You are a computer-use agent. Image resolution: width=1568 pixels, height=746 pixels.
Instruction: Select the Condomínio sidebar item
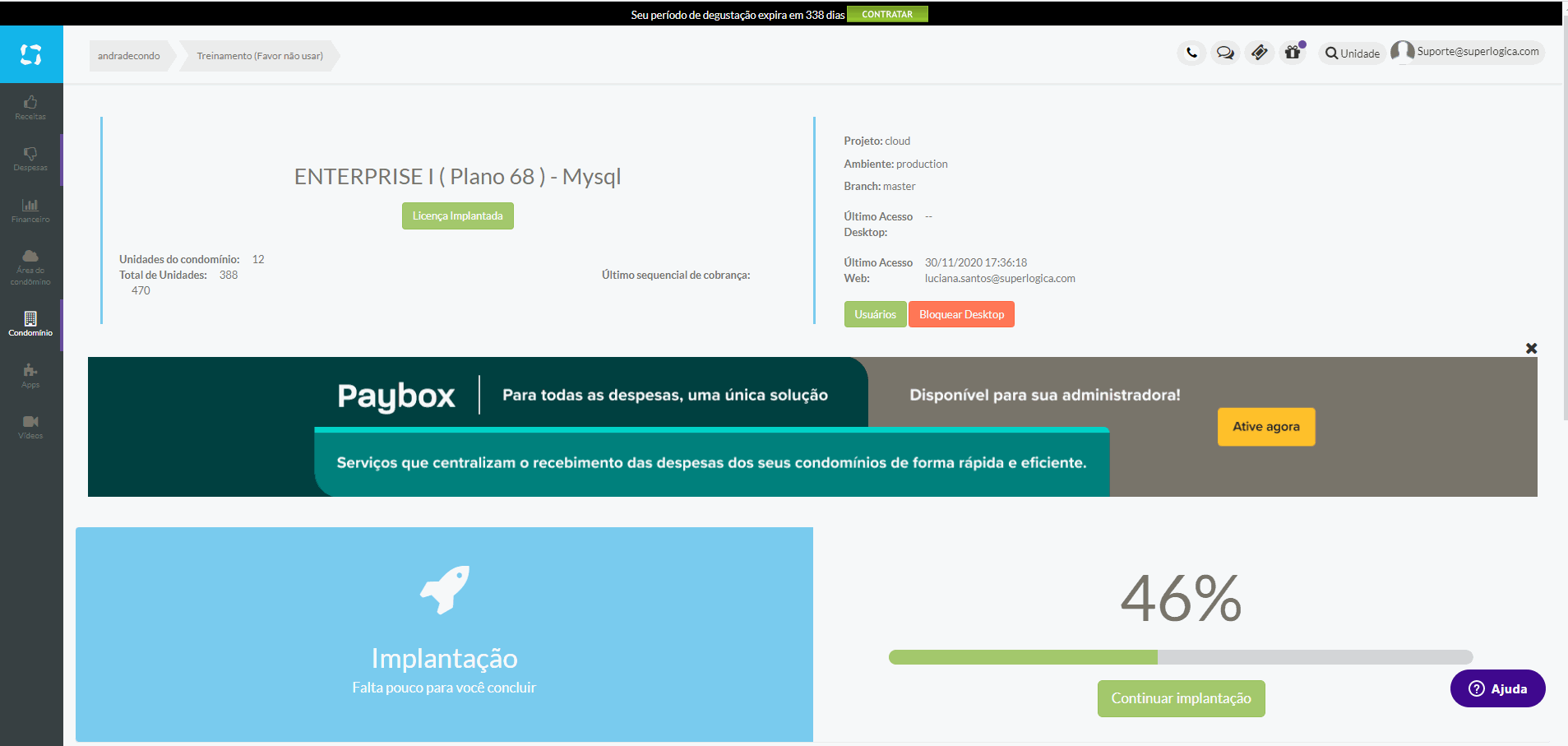click(x=30, y=324)
